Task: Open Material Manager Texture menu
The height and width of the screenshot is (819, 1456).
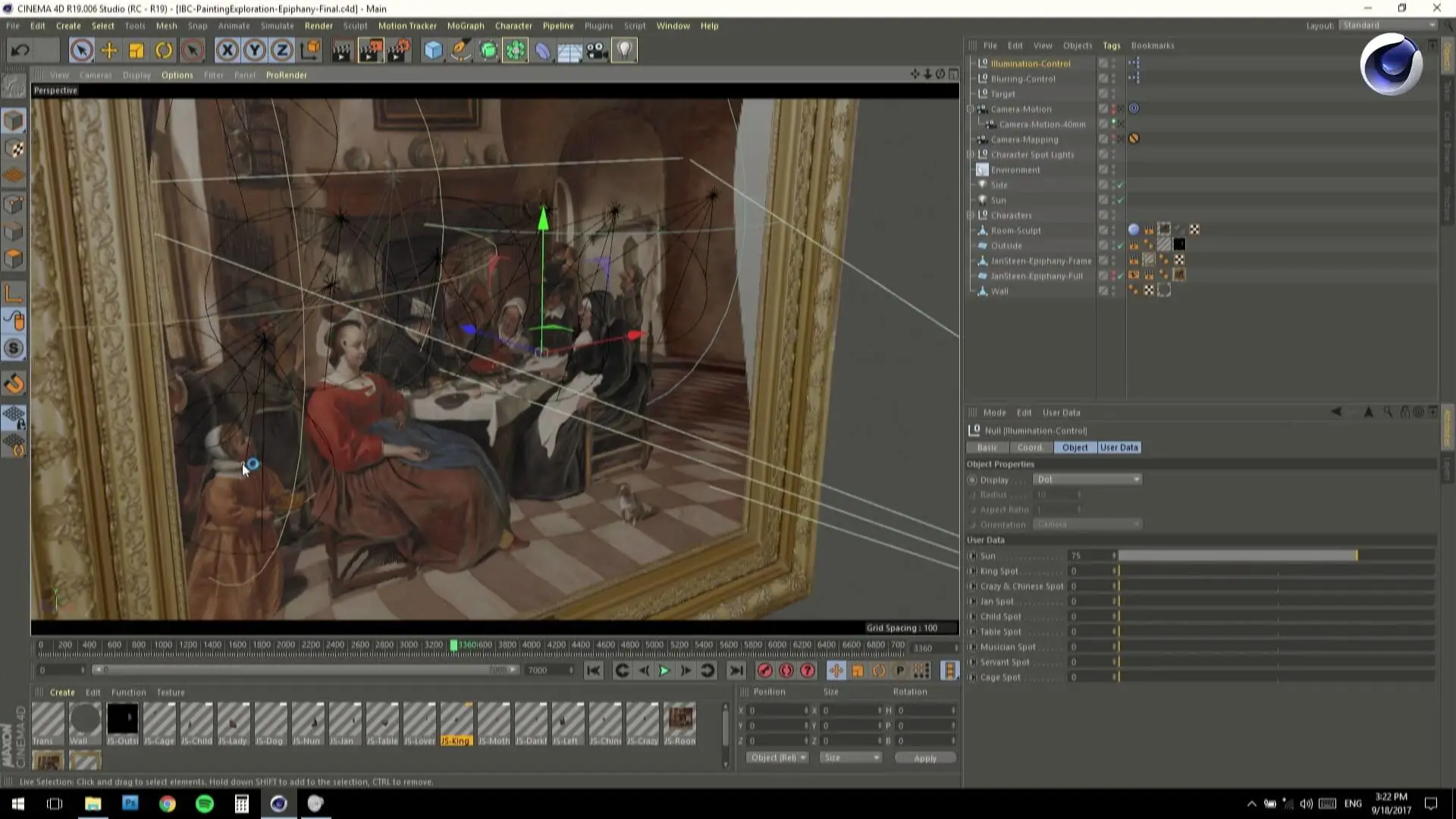Action: (171, 692)
